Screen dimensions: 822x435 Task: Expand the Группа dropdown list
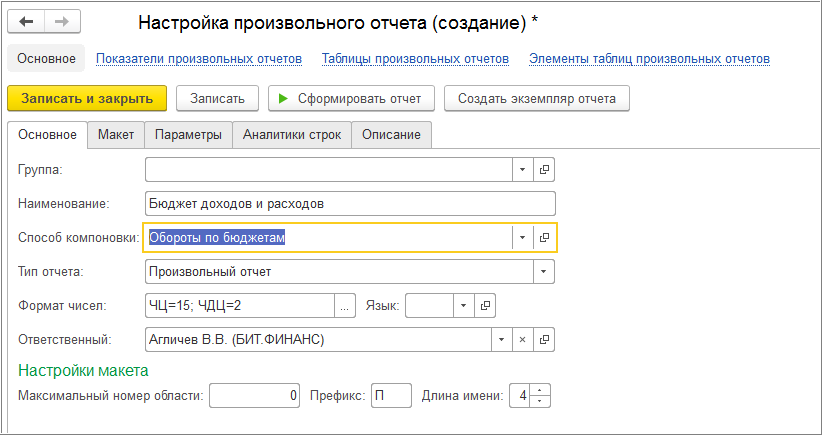pyautogui.click(x=522, y=170)
